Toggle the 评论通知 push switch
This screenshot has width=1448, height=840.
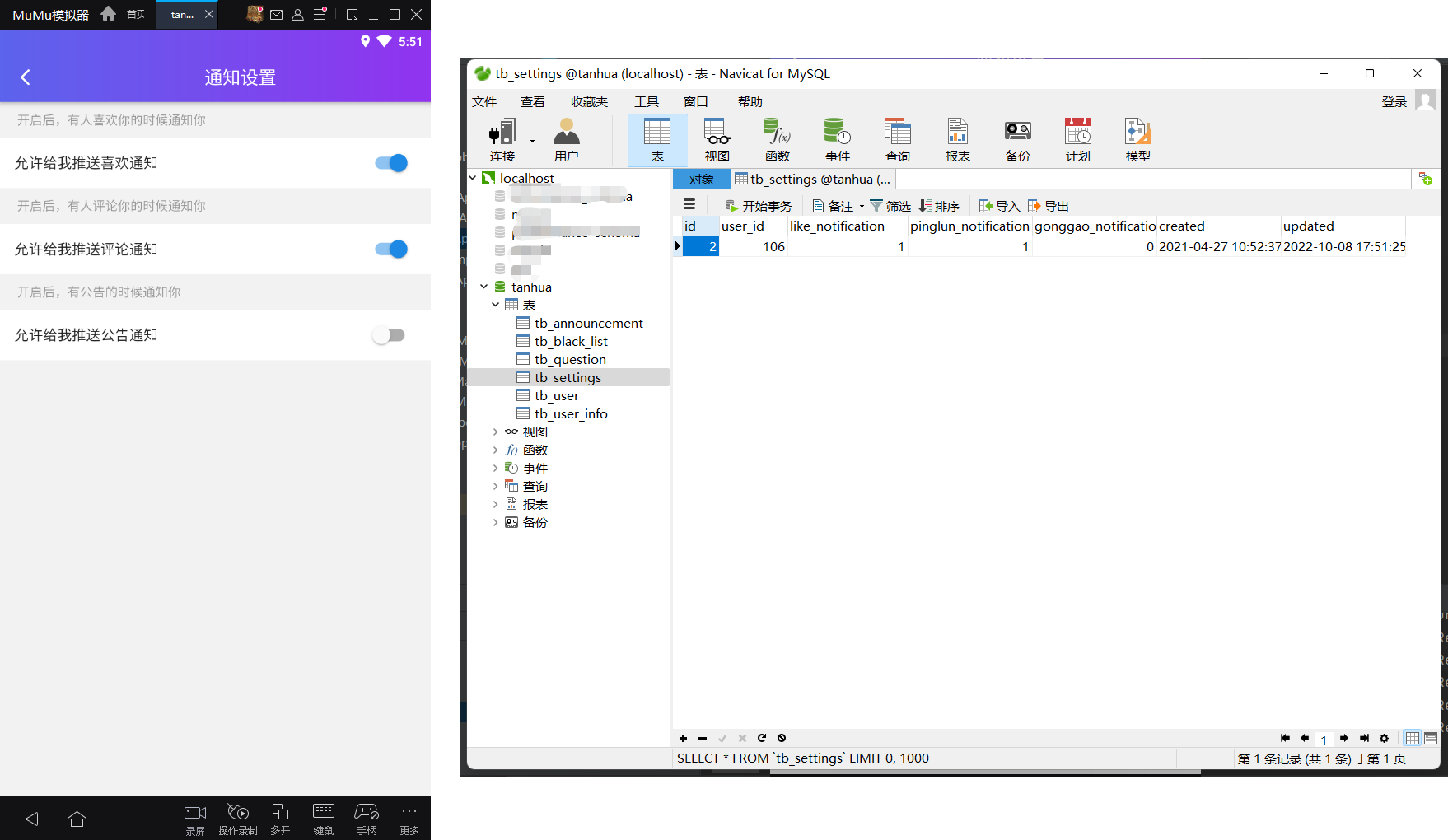tap(391, 249)
